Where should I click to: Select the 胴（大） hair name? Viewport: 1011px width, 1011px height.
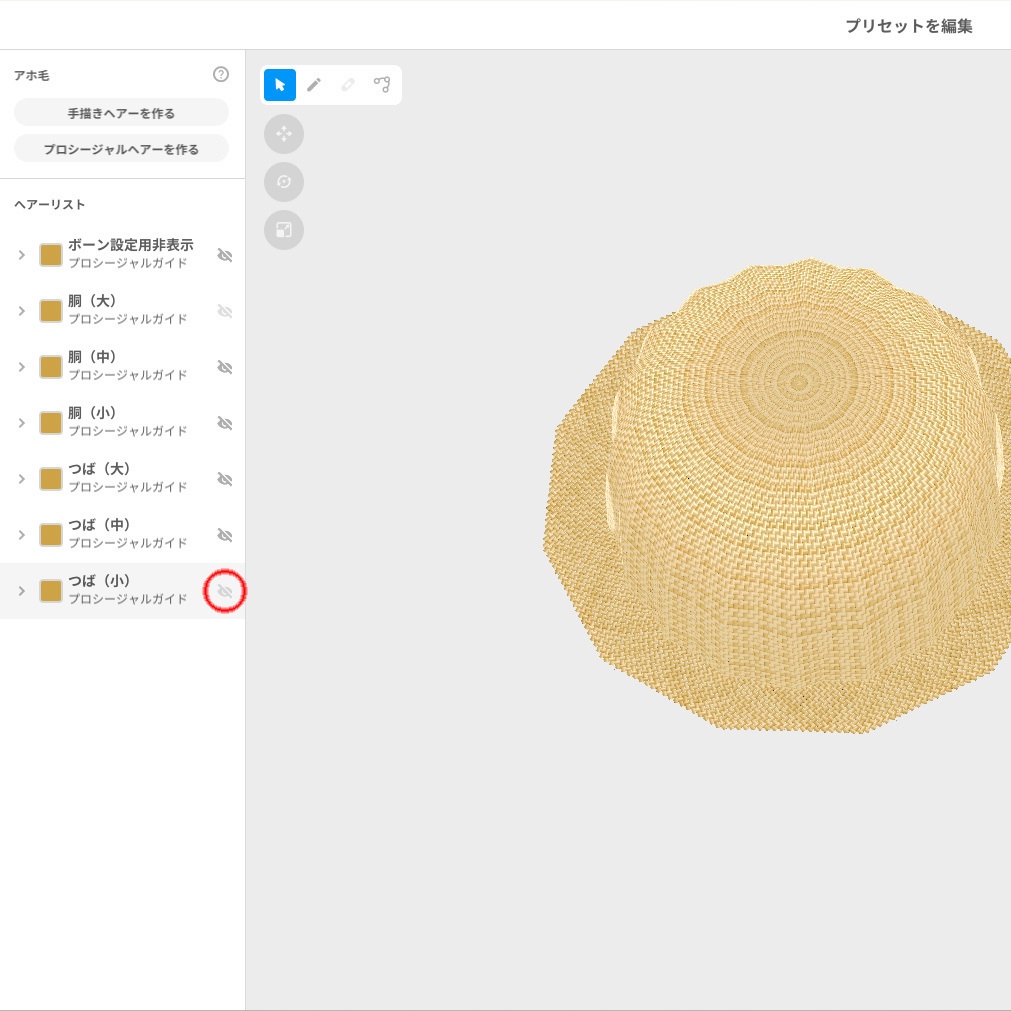(92, 301)
